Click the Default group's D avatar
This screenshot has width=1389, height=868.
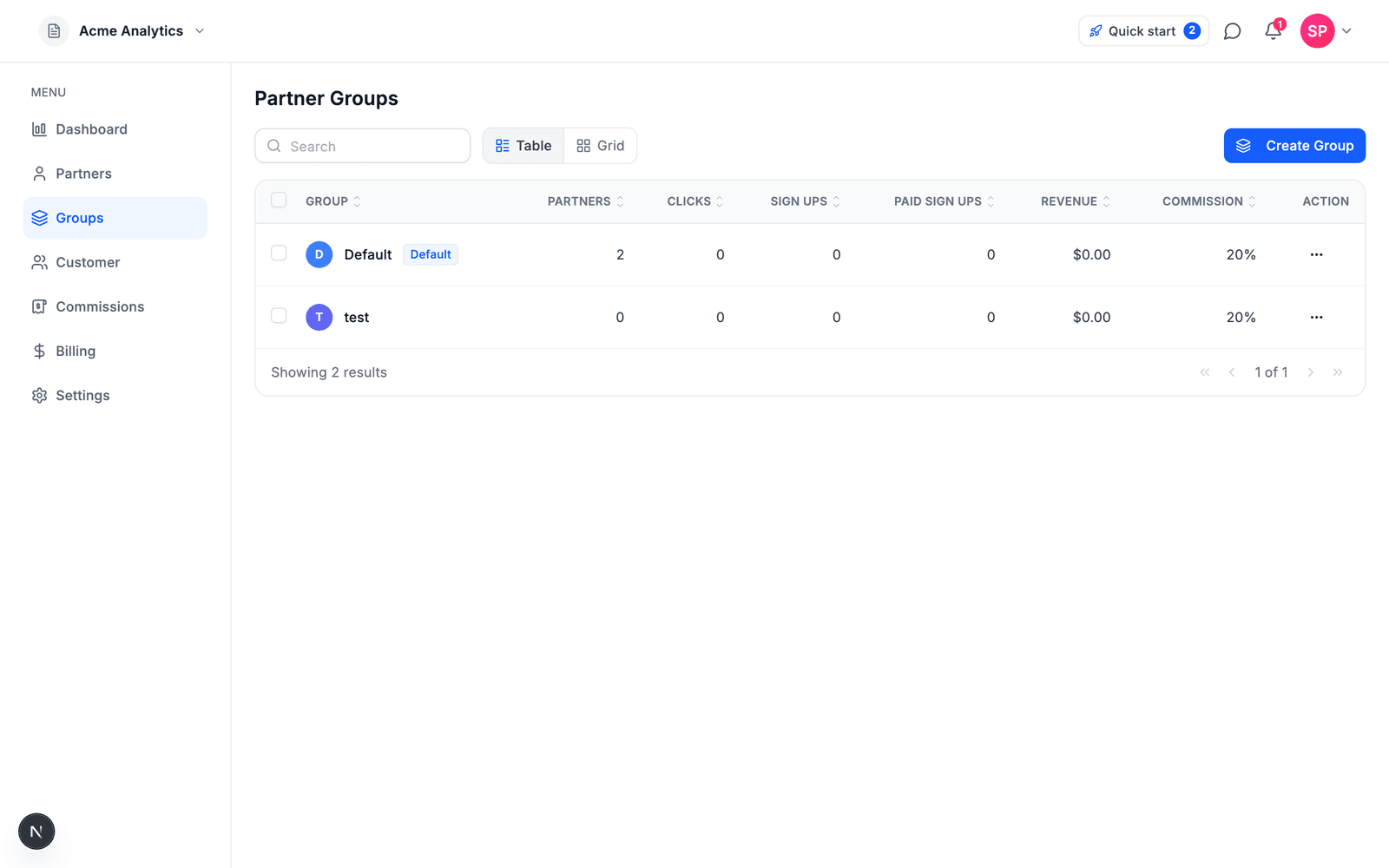[319, 254]
